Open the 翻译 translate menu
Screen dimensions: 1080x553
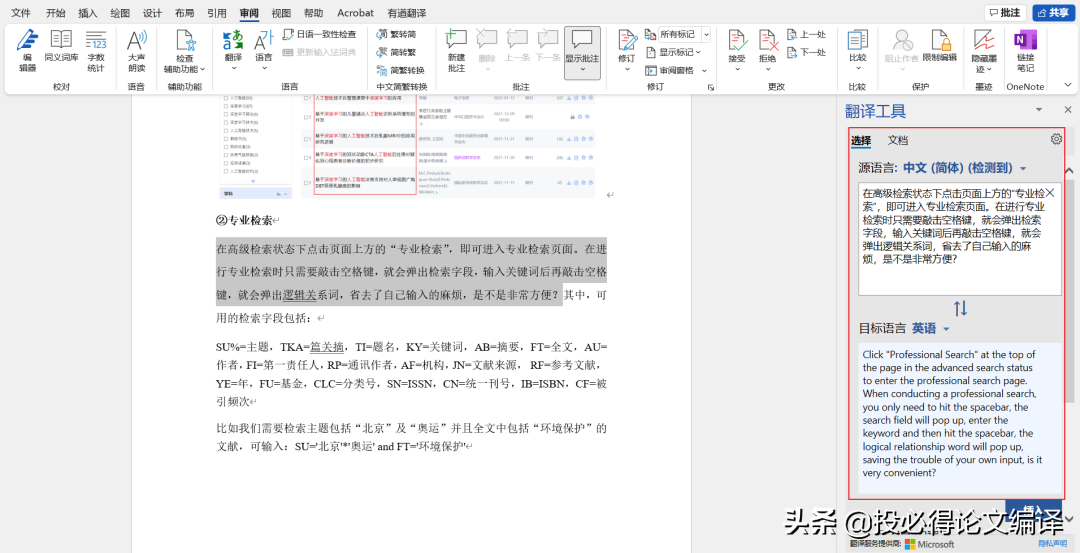233,50
